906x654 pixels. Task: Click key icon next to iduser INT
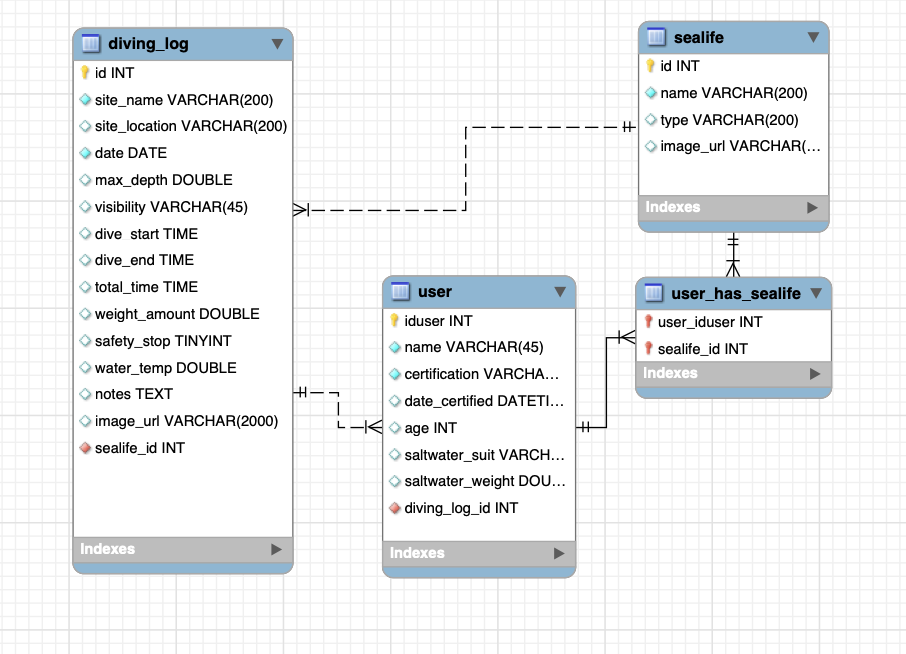click(394, 320)
